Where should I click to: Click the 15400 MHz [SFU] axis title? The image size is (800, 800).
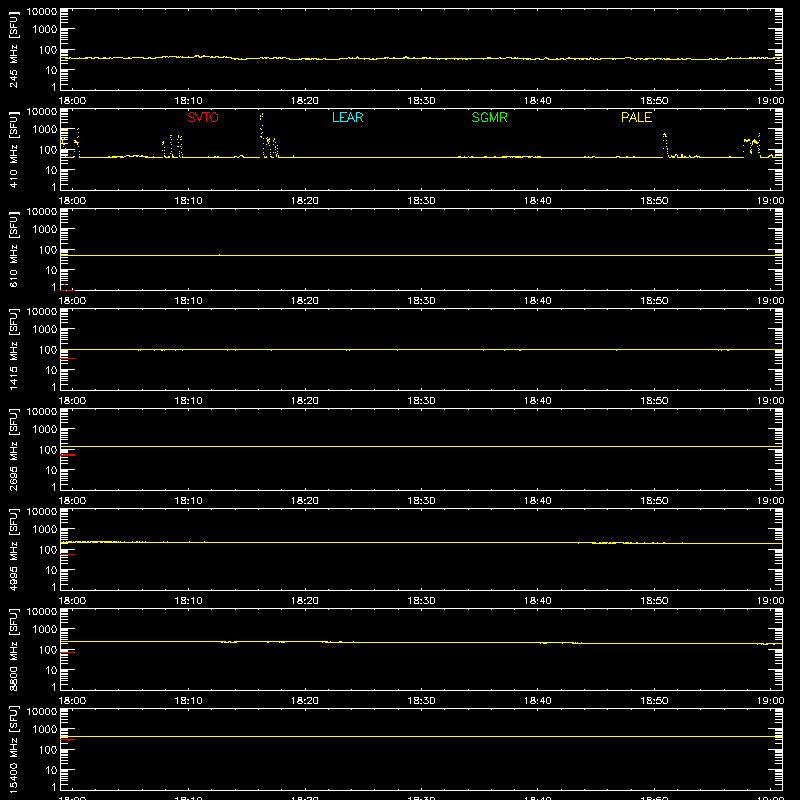point(14,749)
